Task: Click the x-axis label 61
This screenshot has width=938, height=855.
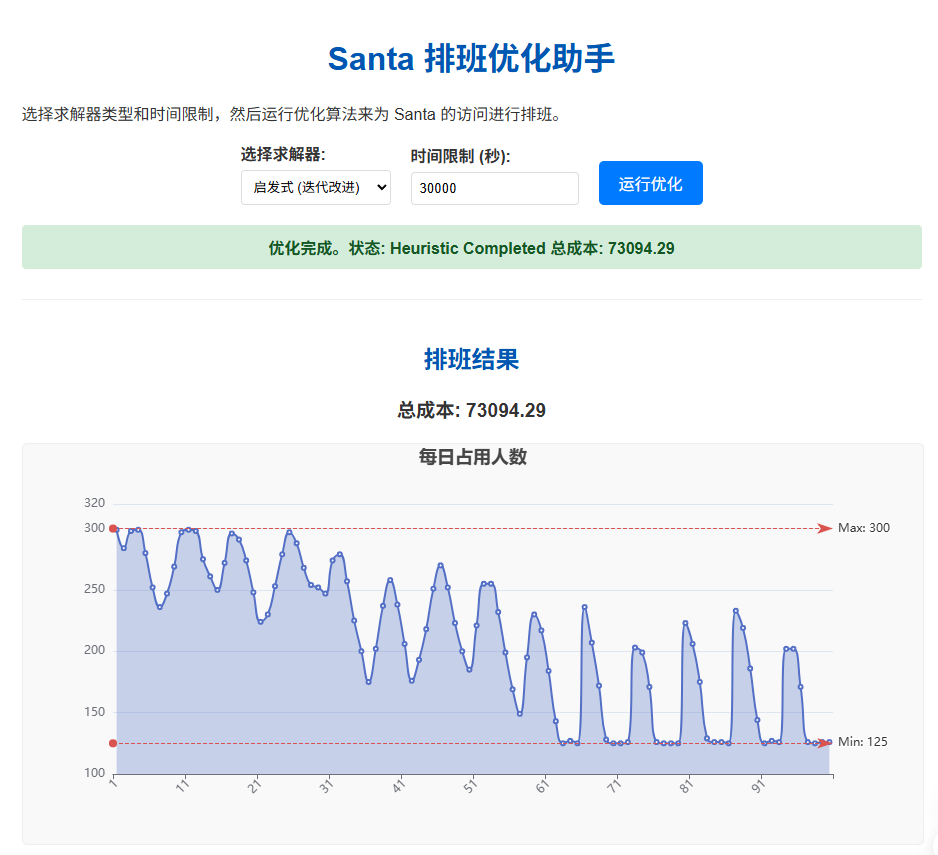Action: tap(543, 786)
